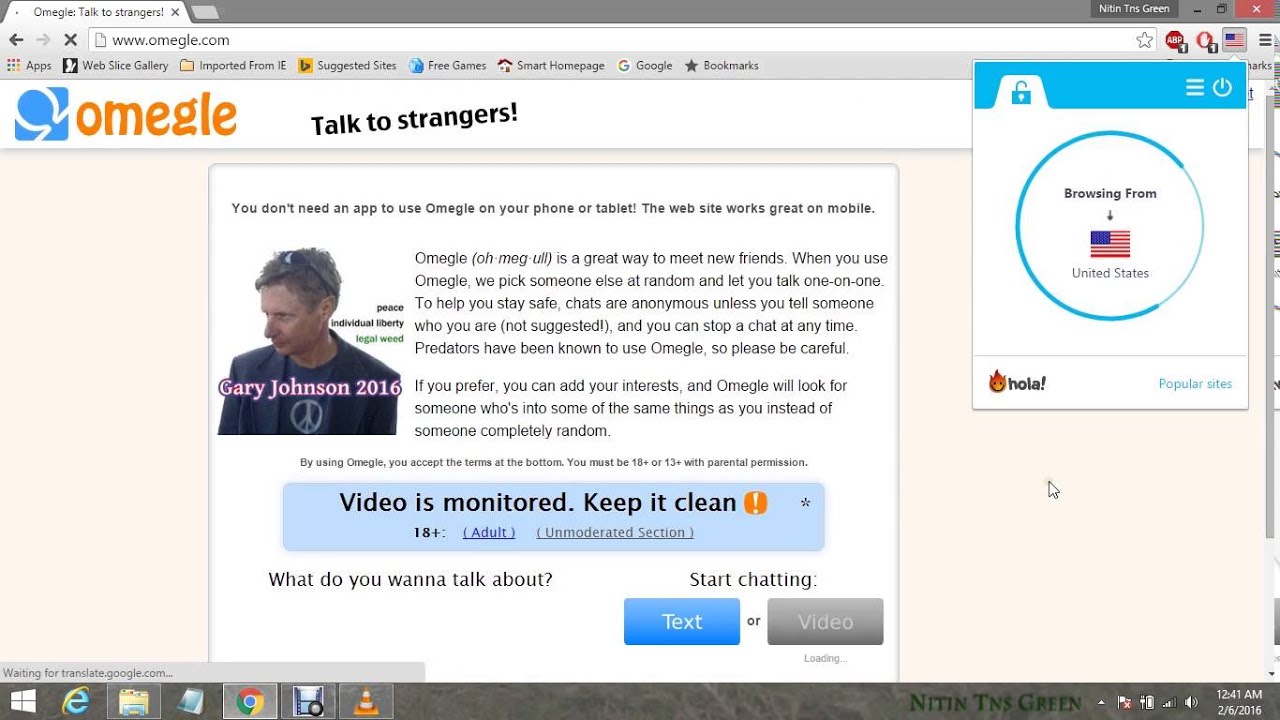
Task: Open the Windows Start menu
Action: tap(23, 702)
